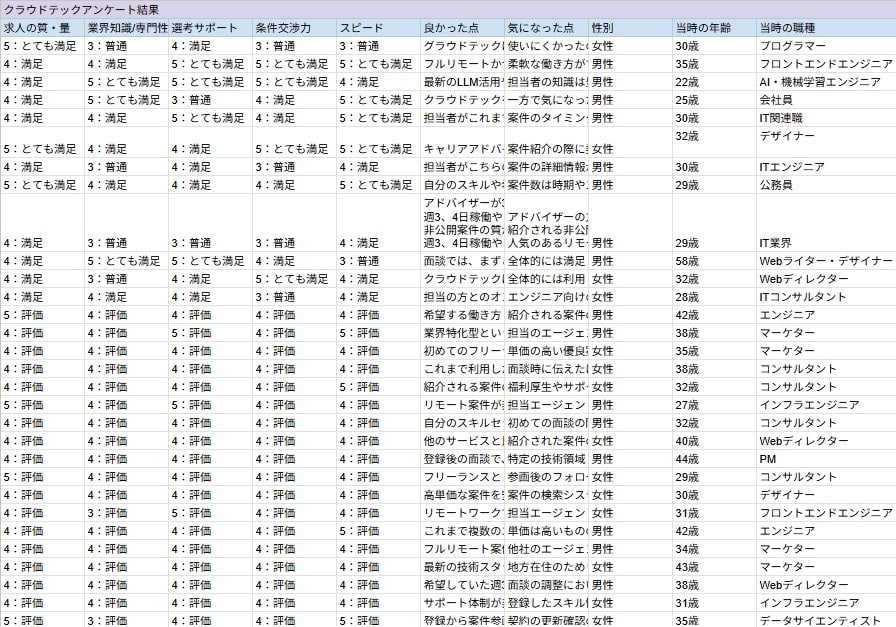The height and width of the screenshot is (627, 896).
Task: Select the top-row 5：とても満足 rating cell
Action: (40, 44)
